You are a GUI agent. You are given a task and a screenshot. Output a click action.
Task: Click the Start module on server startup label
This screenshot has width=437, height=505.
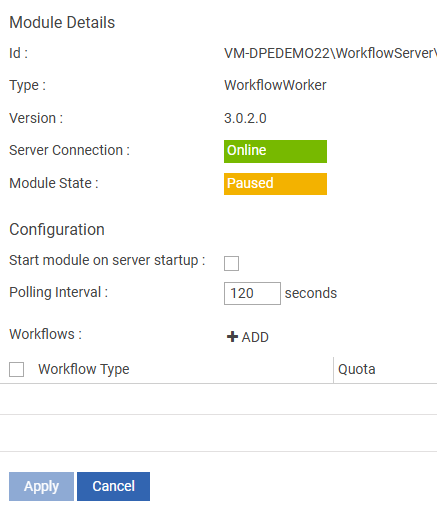pos(107,260)
